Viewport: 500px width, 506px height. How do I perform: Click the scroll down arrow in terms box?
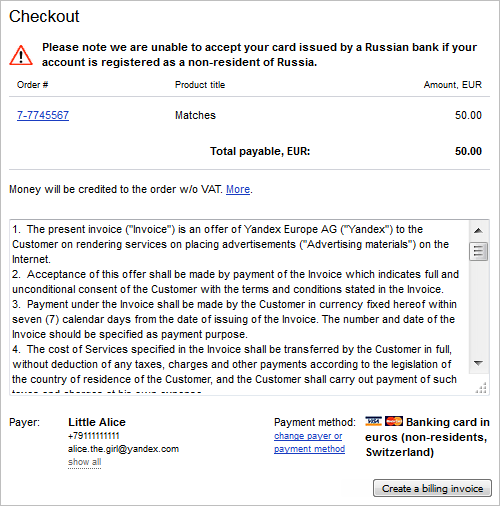coord(479,363)
